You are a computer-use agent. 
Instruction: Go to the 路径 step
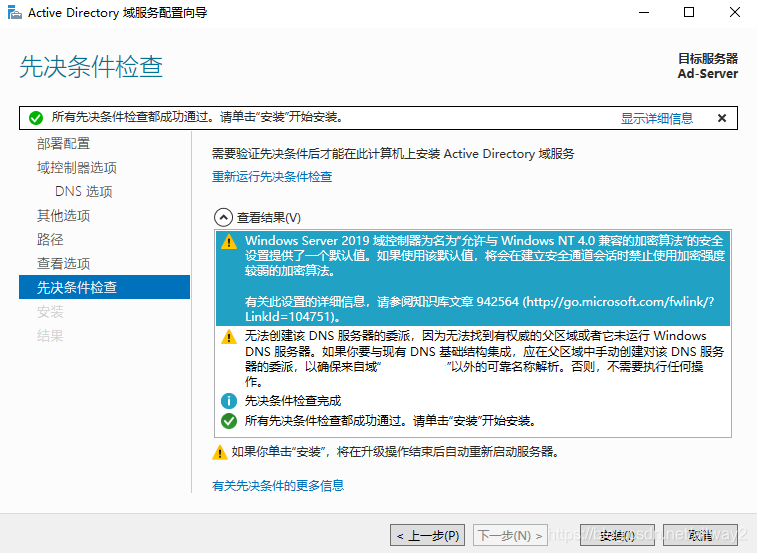(x=50, y=240)
